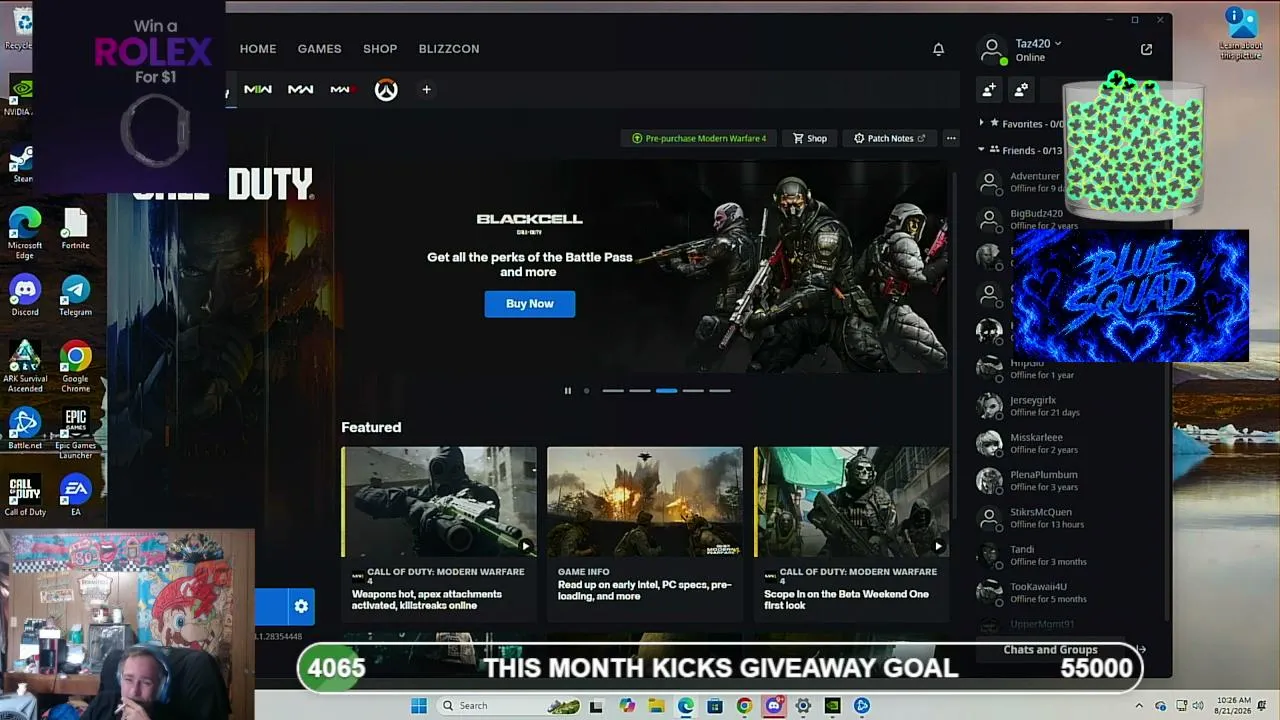
Task: Open the Game Info featured thumbnail
Action: click(645, 502)
